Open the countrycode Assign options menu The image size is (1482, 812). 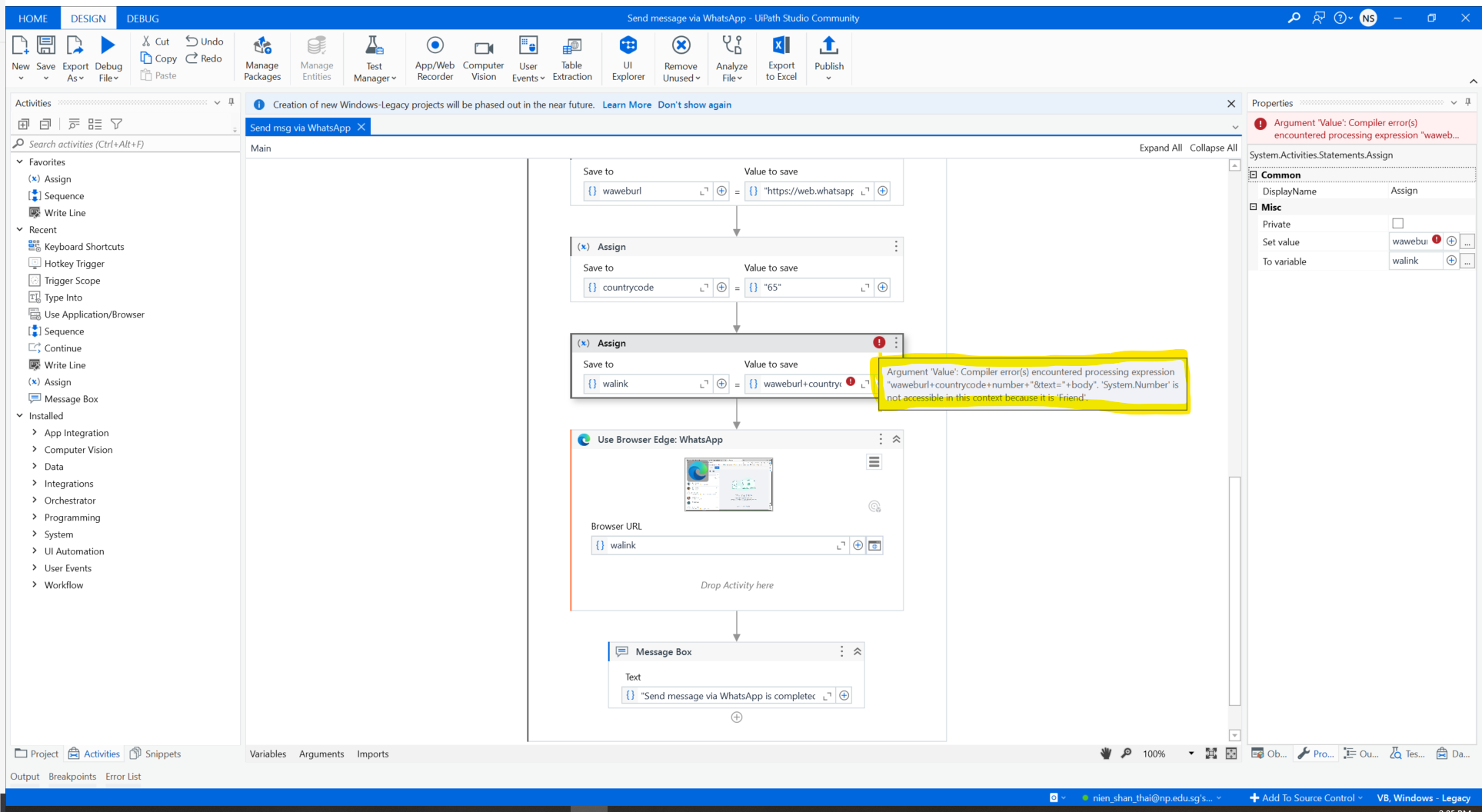[x=896, y=247]
